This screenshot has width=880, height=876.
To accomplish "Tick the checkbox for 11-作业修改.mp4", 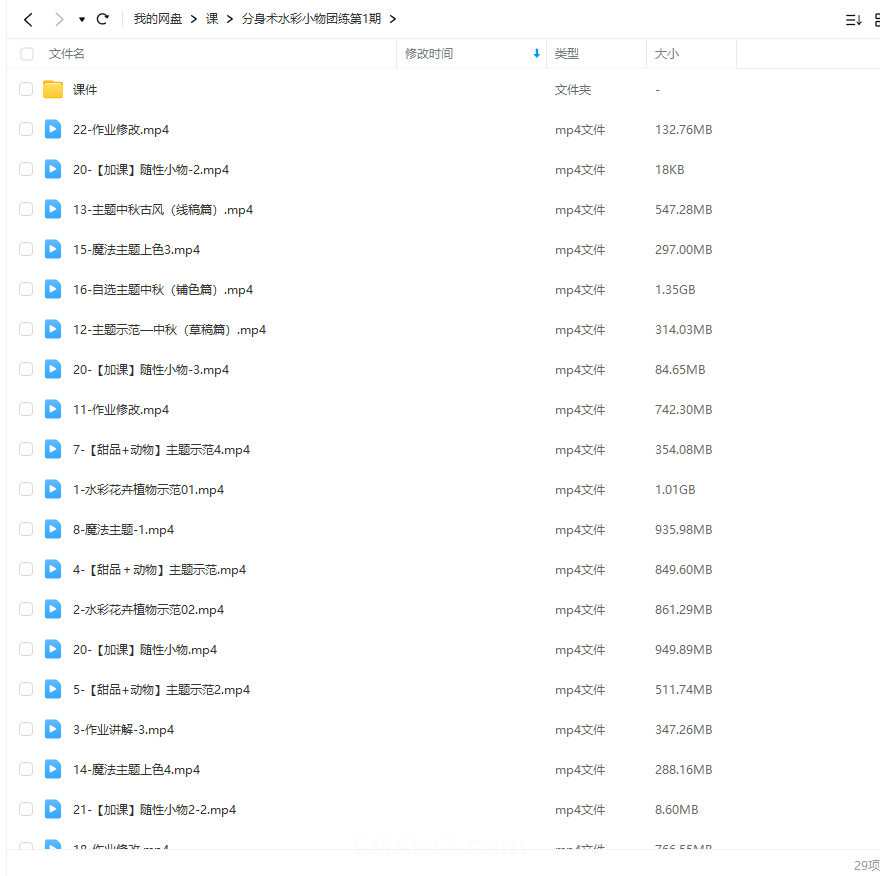I will (x=26, y=410).
